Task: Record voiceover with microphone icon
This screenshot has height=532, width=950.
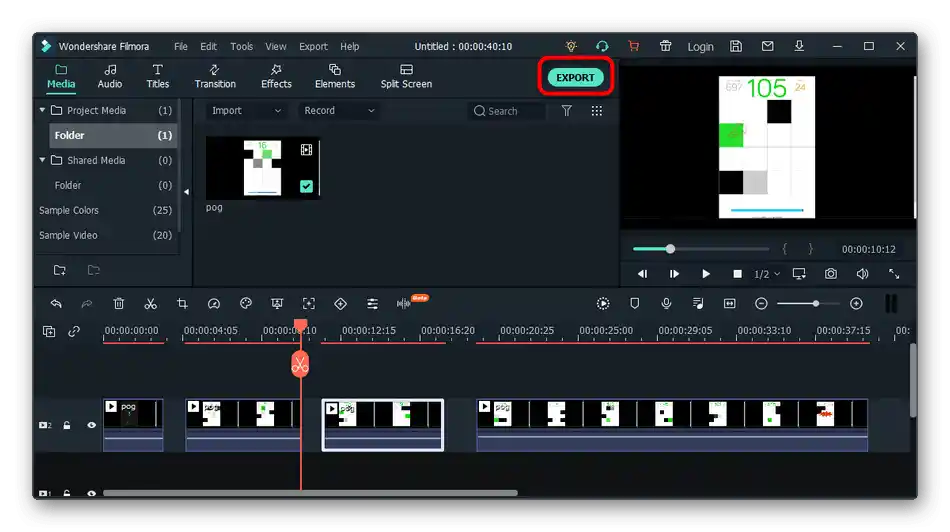Action: point(666,304)
